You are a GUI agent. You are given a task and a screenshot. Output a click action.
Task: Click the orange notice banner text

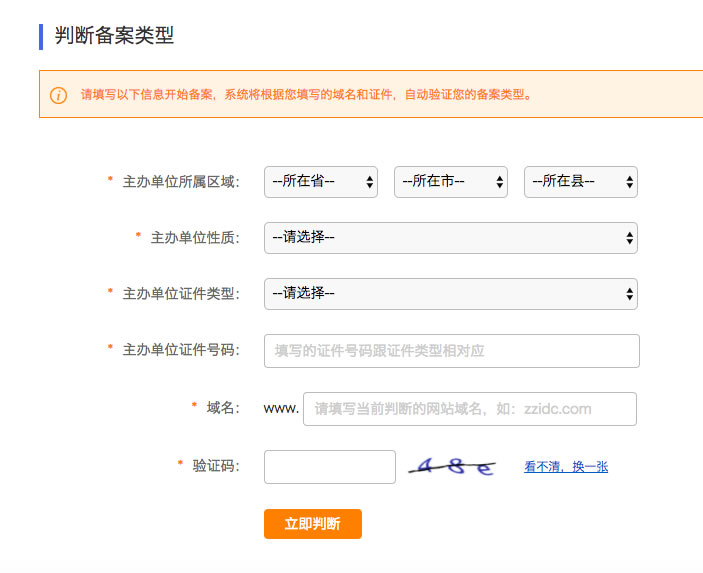tap(306, 95)
